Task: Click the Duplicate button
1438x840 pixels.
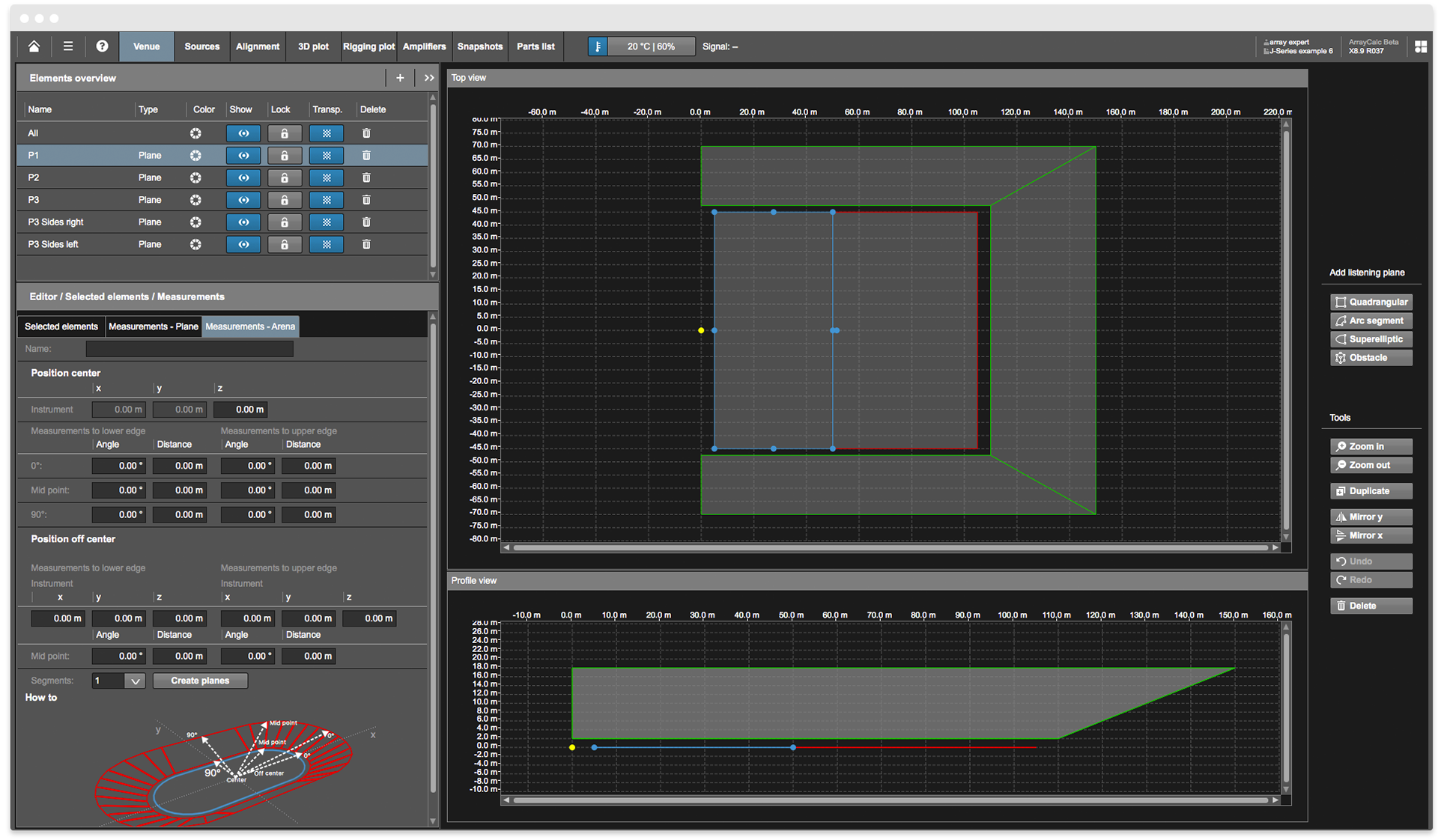Action: (1371, 492)
